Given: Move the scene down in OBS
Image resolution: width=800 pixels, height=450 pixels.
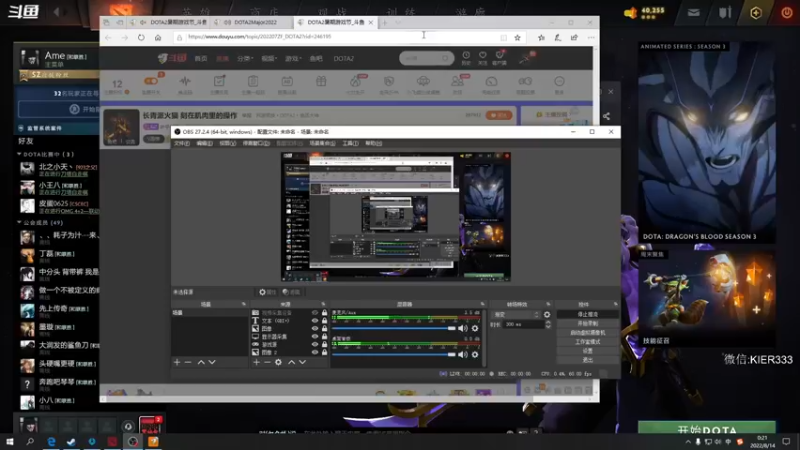Looking at the screenshot, I should [212, 362].
